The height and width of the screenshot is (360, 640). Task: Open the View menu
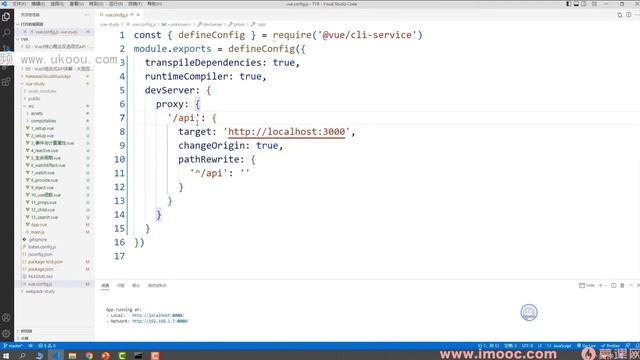76,4
